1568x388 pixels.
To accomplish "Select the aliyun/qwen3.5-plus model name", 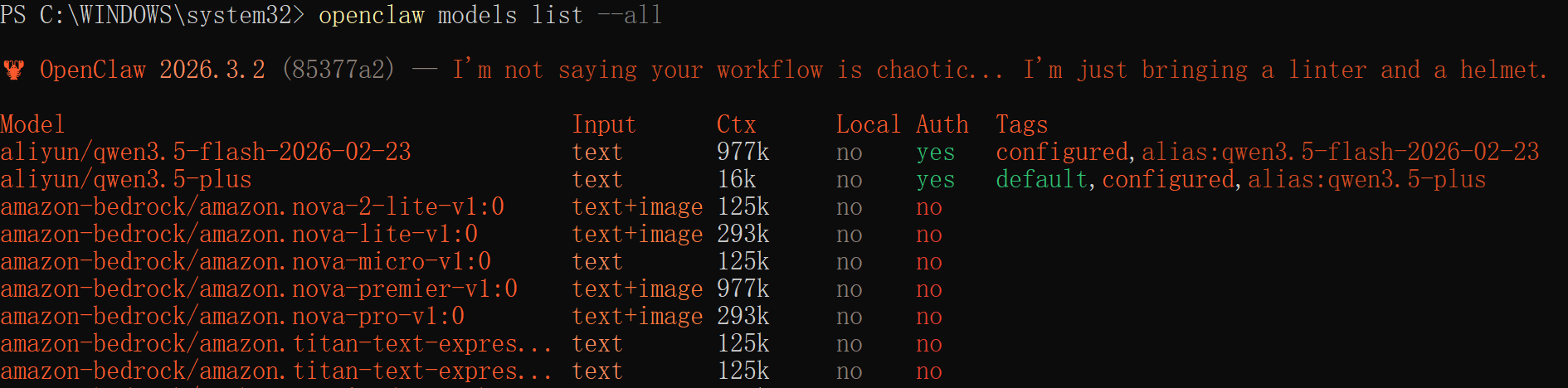I will coord(126,180).
